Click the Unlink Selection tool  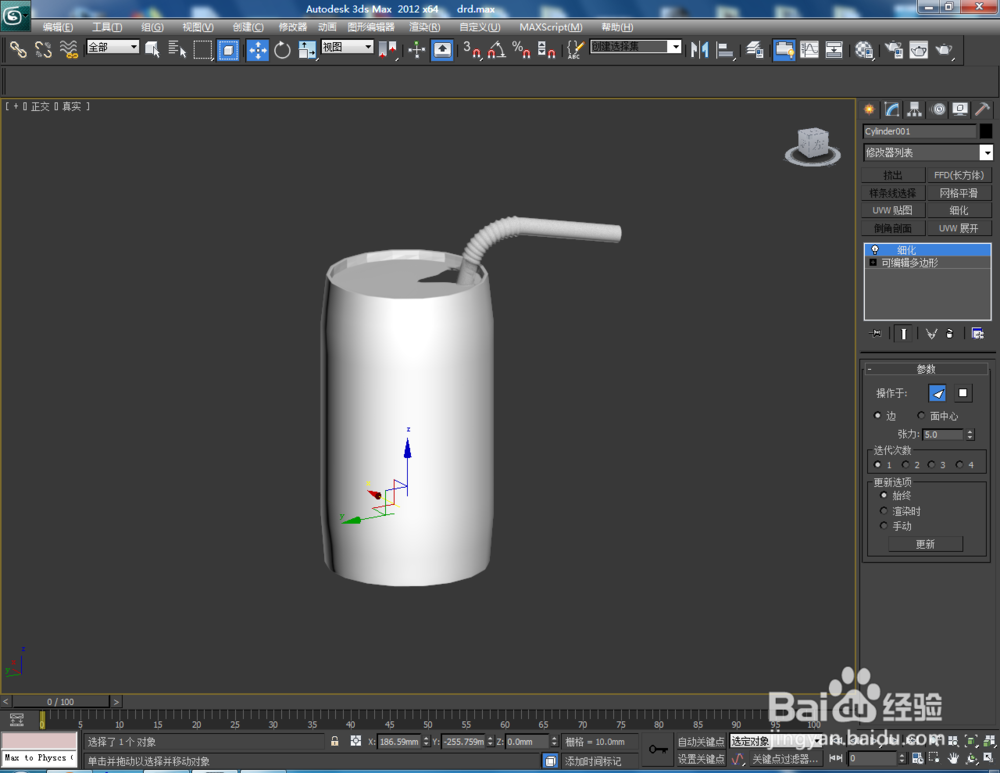tap(43, 49)
